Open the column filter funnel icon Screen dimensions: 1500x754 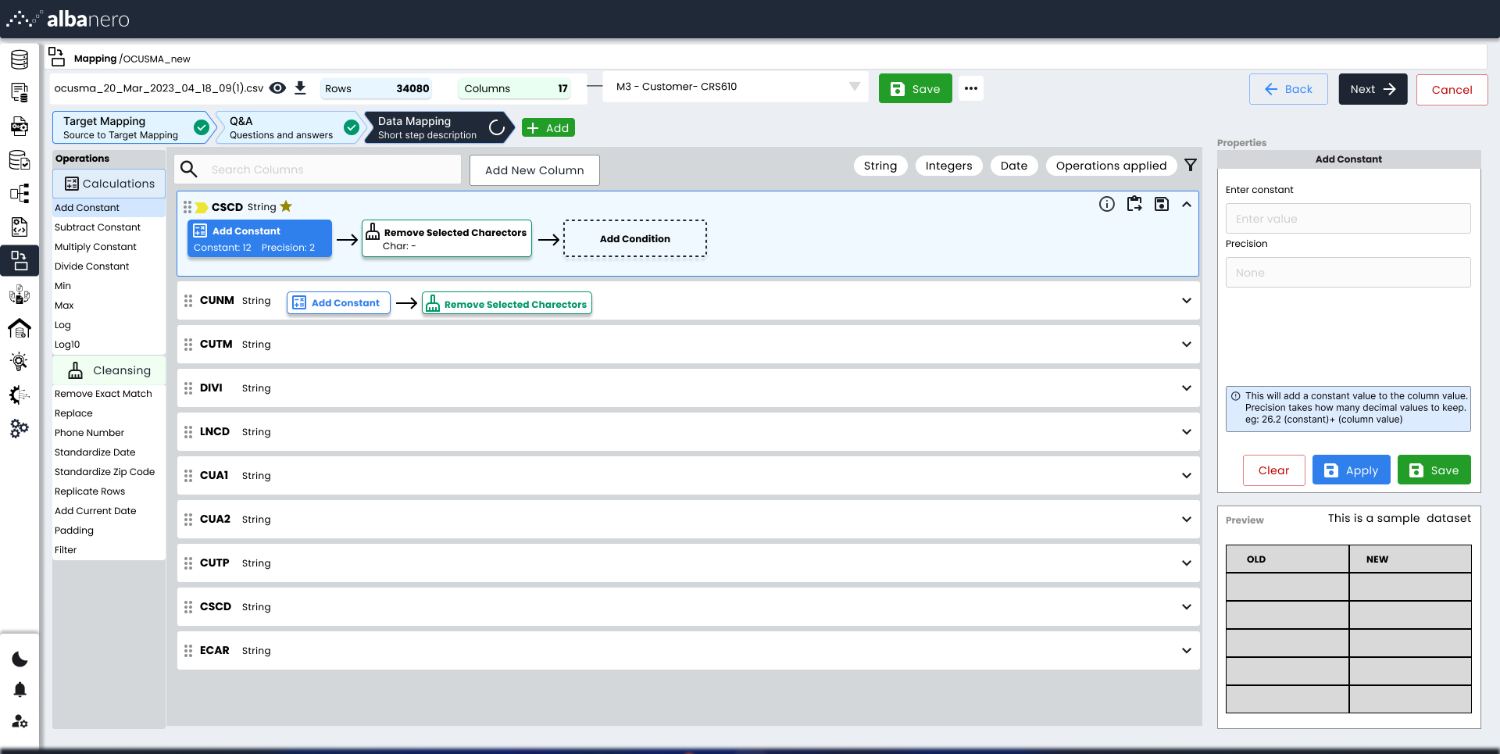1190,166
